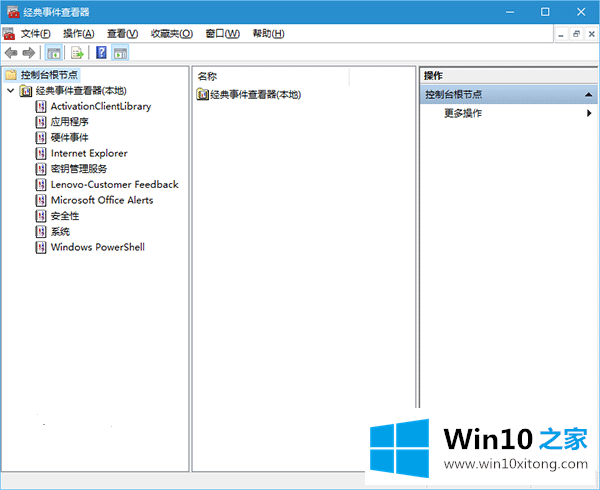Open the 帮助(H) menu
Image resolution: width=600 pixels, height=490 pixels.
pyautogui.click(x=269, y=34)
